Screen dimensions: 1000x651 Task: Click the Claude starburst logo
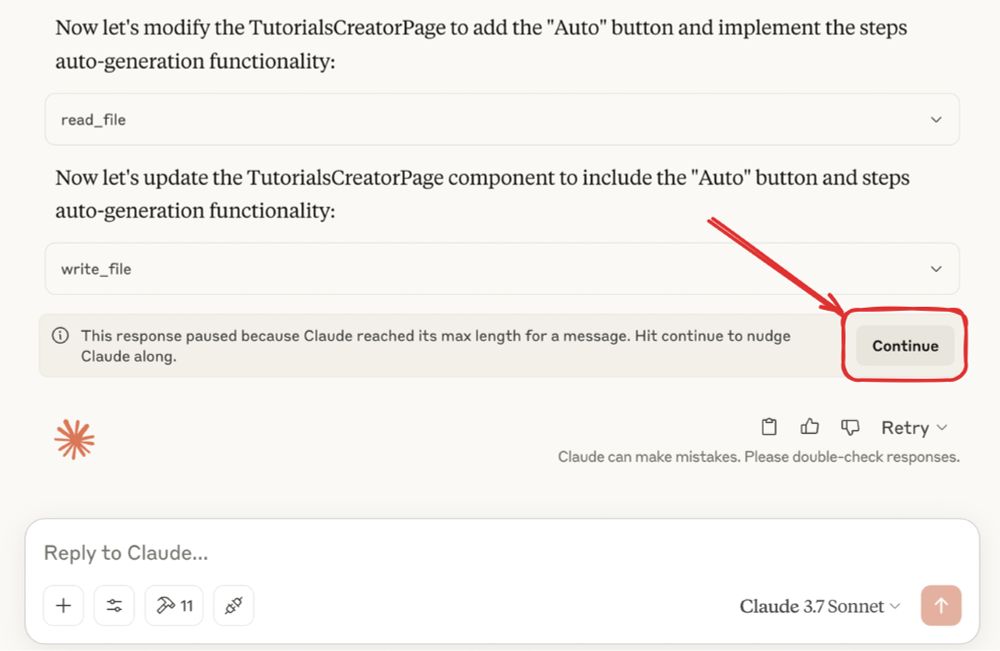tap(75, 439)
